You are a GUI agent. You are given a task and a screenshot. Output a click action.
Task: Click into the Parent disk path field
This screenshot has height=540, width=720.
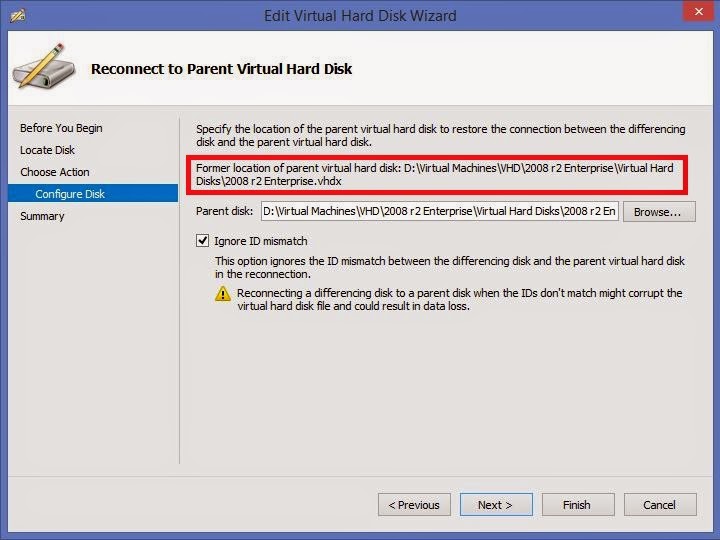click(x=440, y=211)
